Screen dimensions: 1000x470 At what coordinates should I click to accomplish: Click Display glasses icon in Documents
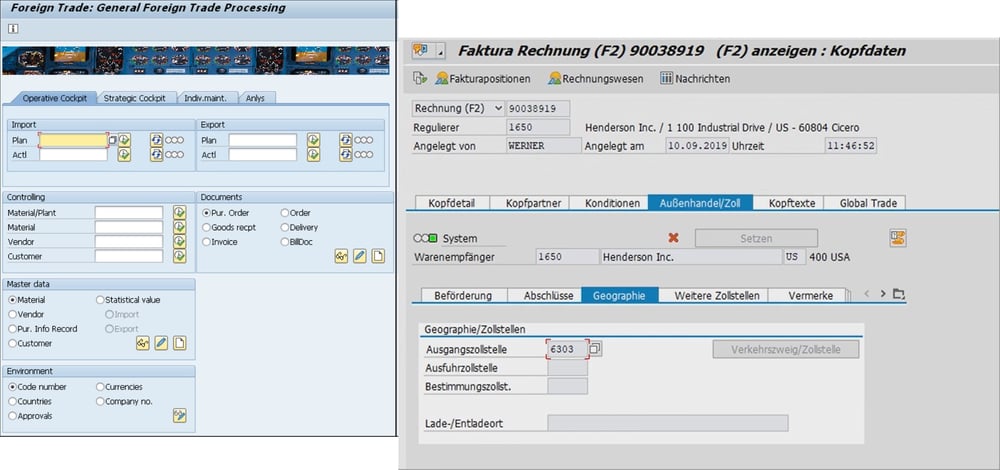tap(341, 256)
